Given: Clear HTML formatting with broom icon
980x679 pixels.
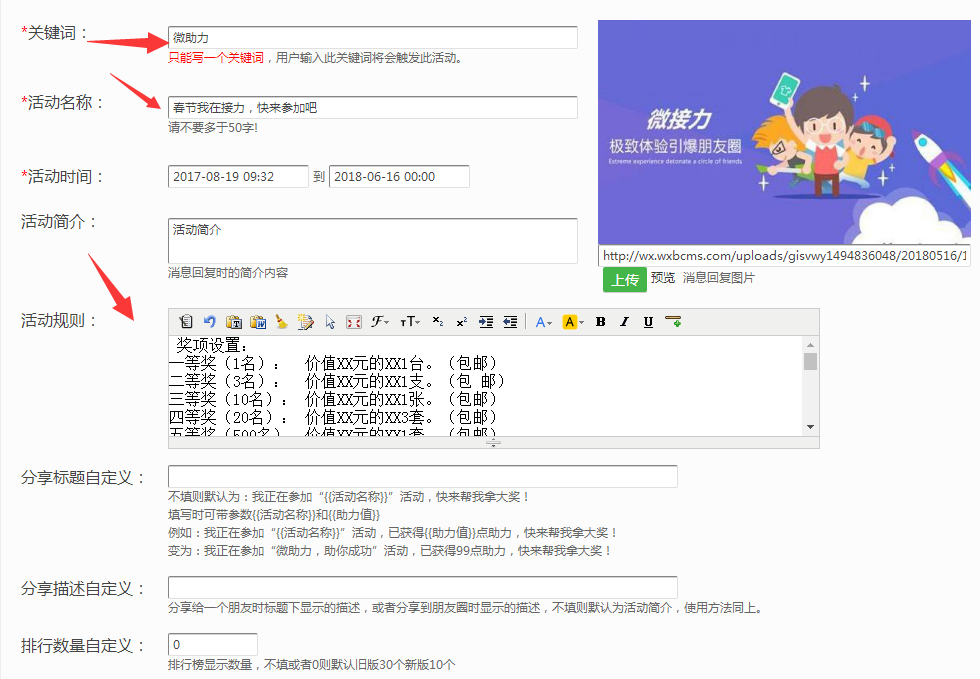Looking at the screenshot, I should click(282, 321).
